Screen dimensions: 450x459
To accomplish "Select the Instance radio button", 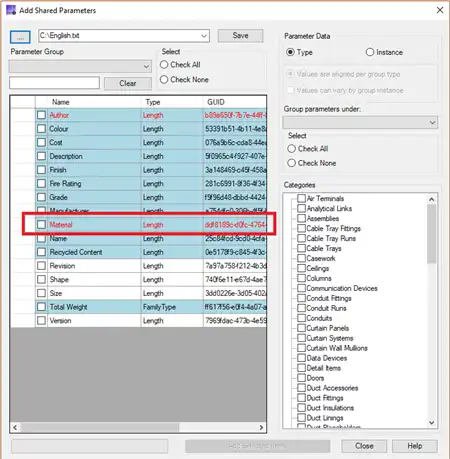I will pos(370,52).
